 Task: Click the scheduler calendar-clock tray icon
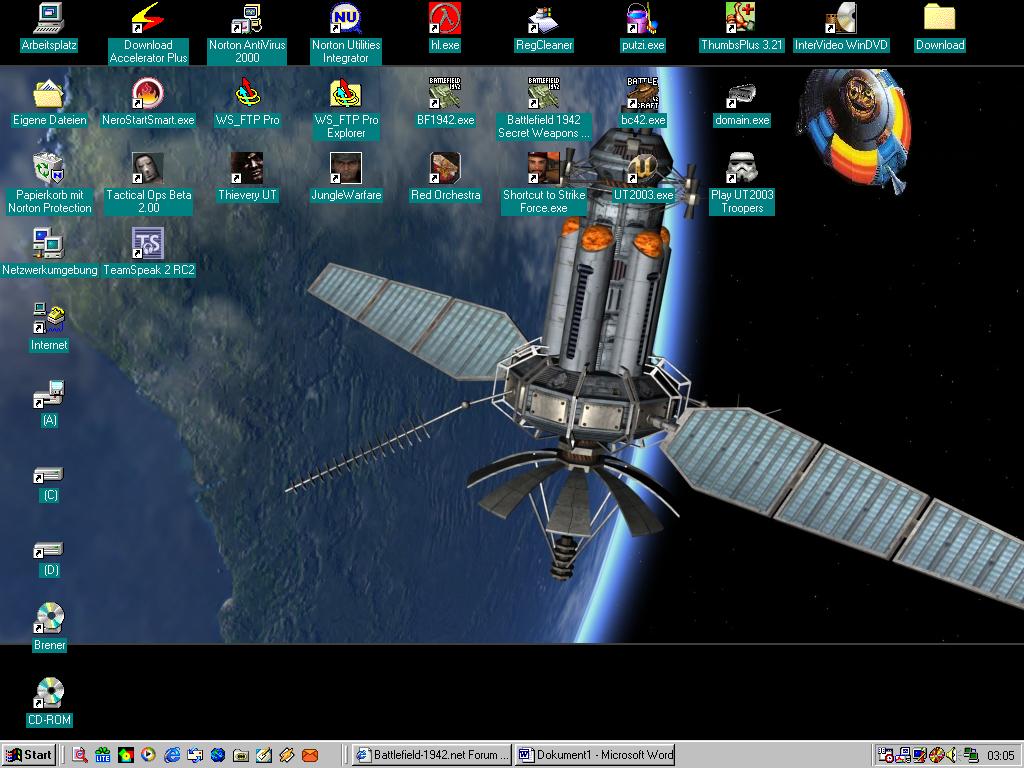pyautogui.click(x=886, y=755)
